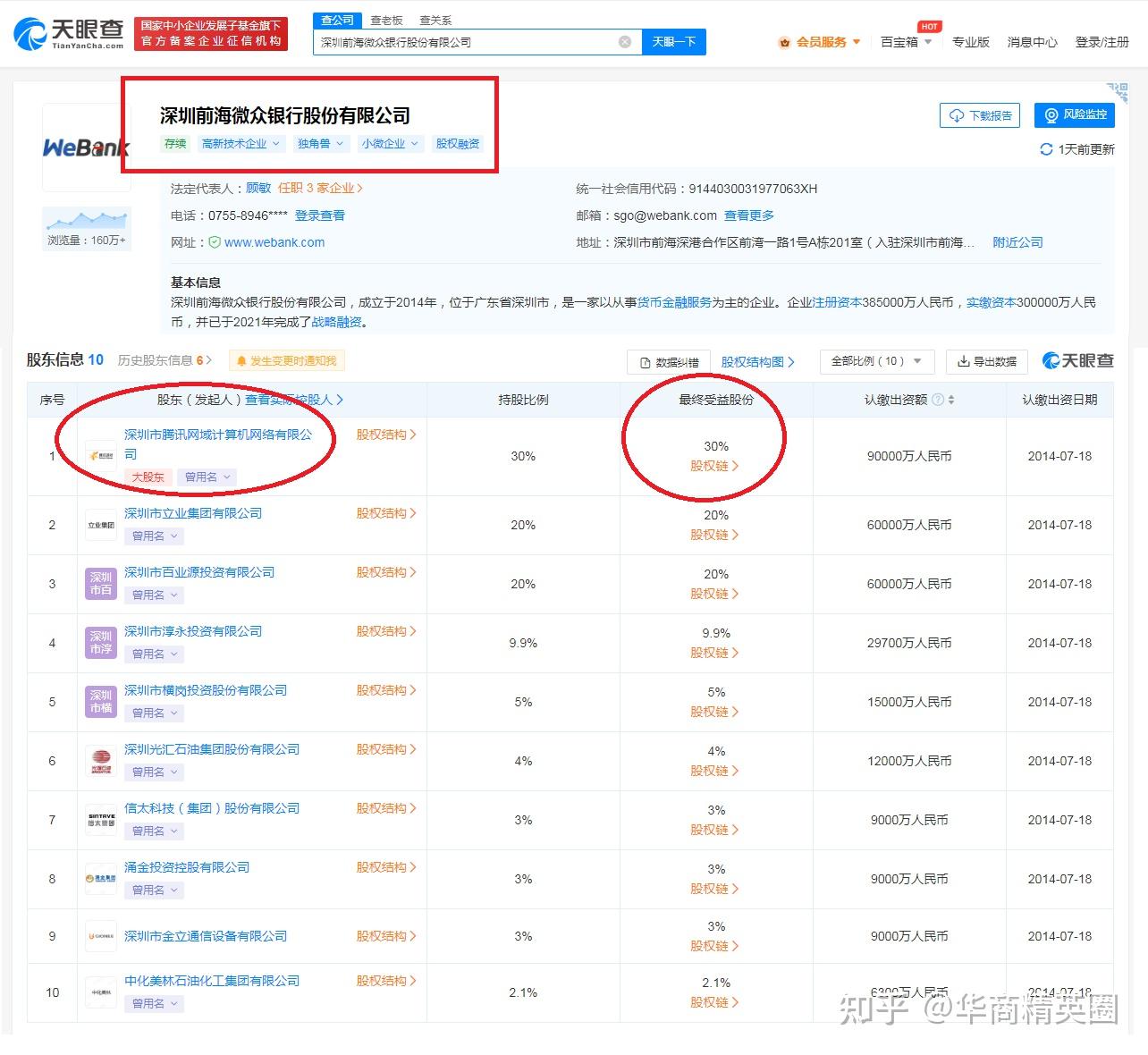
Task: Click the Gionee logo of 深圳市金立通信设备有限公司
Action: coord(101,936)
